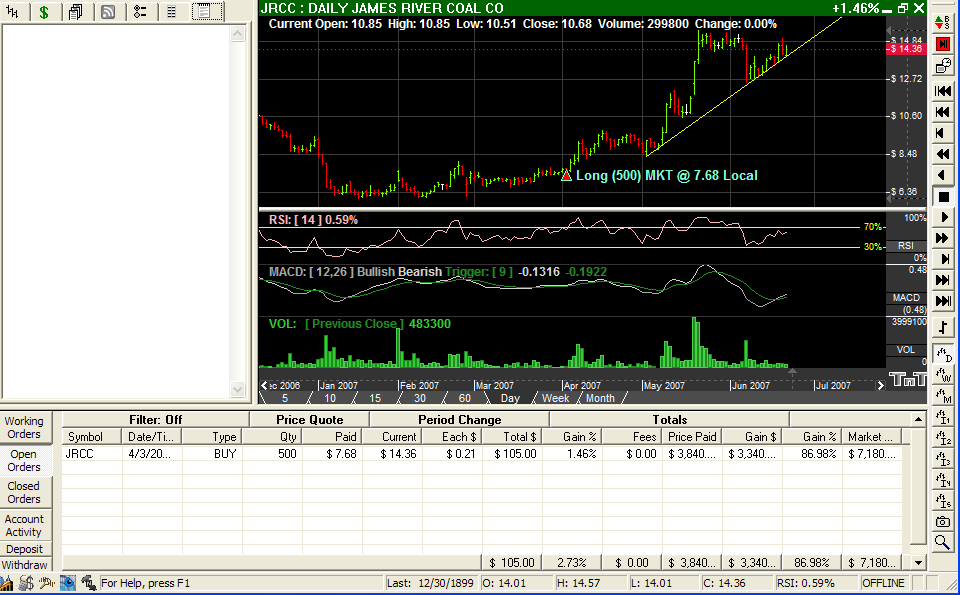Screen dimensions: 960x595
Task: Select the JRCC symbol cell
Action: [92, 454]
